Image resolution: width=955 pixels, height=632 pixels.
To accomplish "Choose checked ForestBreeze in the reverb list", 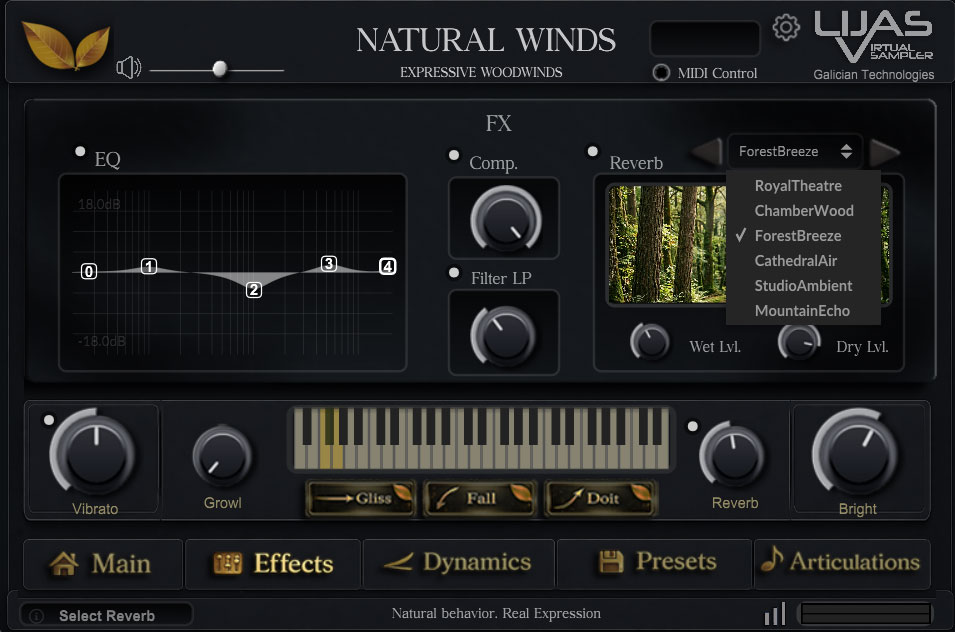I will (x=803, y=236).
